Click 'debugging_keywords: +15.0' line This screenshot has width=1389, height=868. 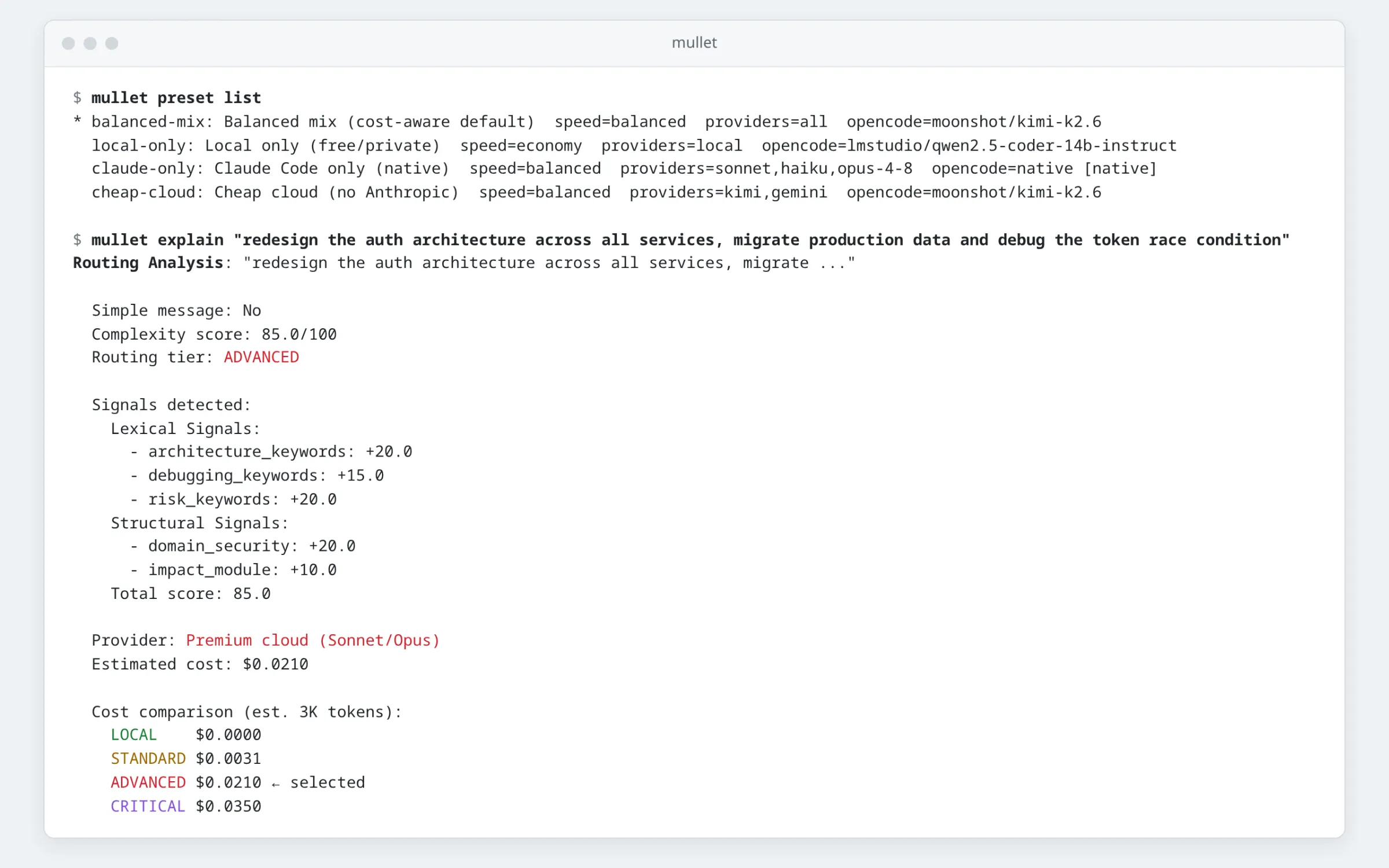pos(257,475)
